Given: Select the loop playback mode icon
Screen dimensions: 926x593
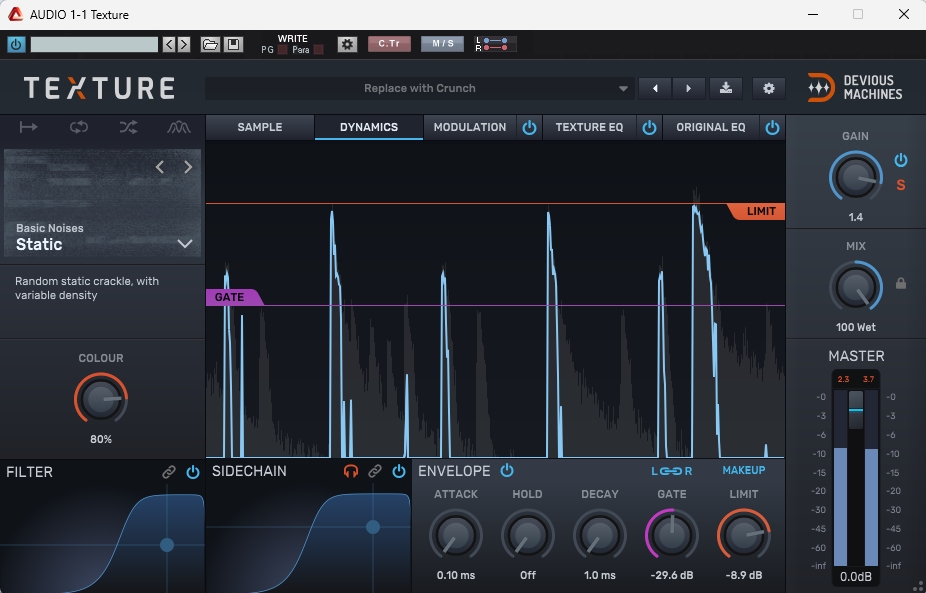Looking at the screenshot, I should [x=79, y=127].
